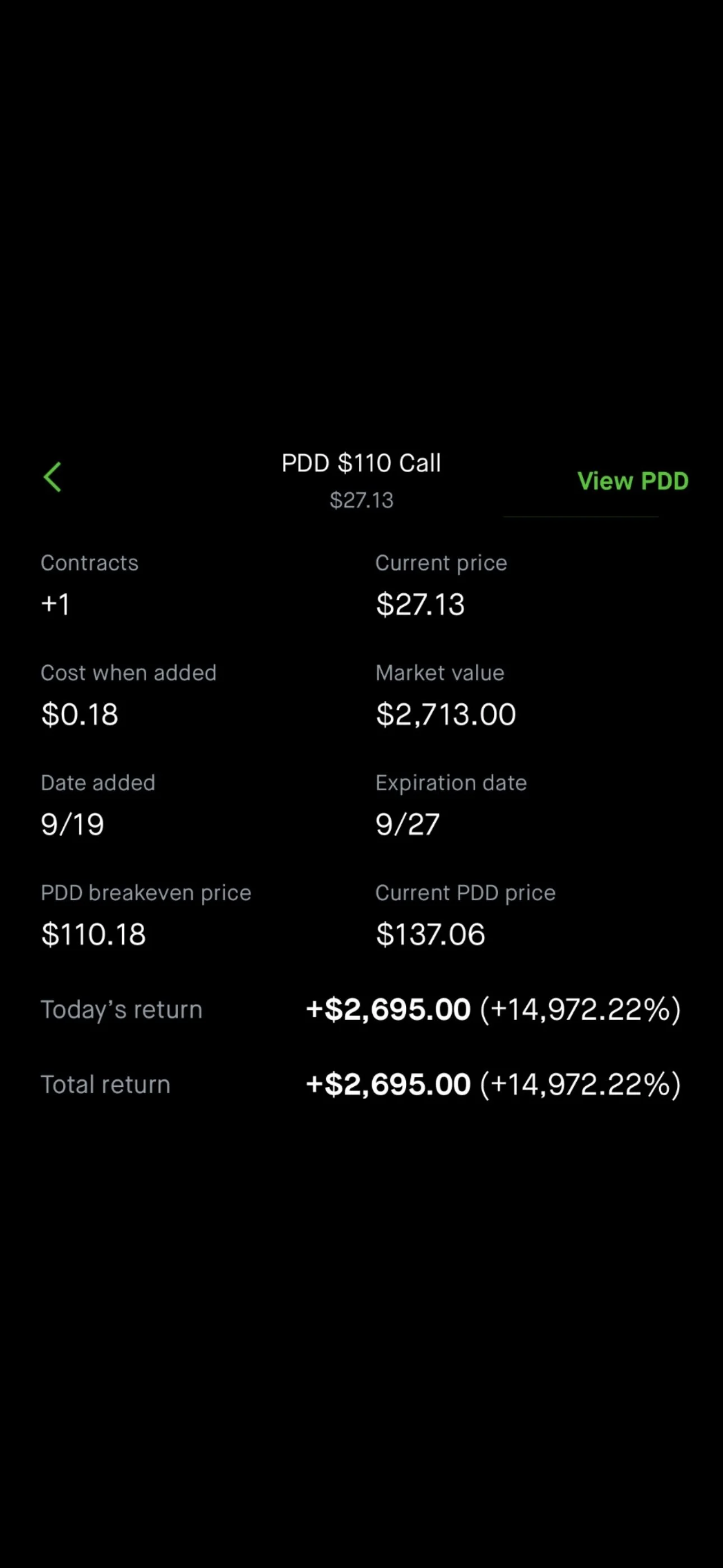Tap the Total return label
The image size is (723, 1568).
(x=105, y=1084)
